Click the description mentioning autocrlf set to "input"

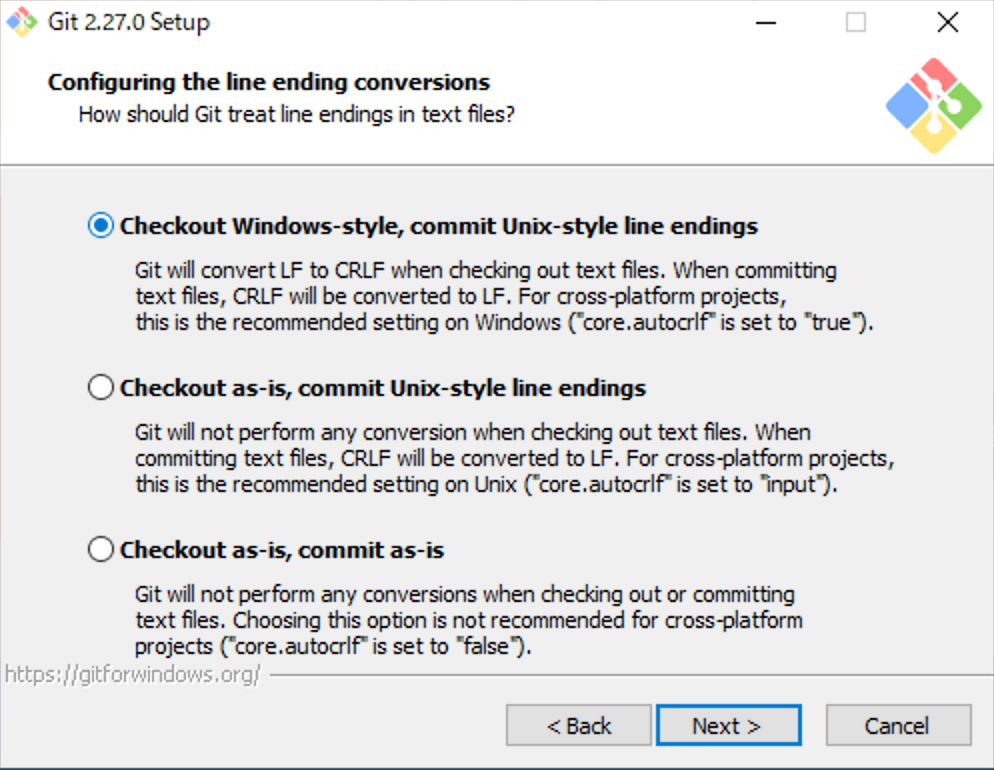(514, 458)
